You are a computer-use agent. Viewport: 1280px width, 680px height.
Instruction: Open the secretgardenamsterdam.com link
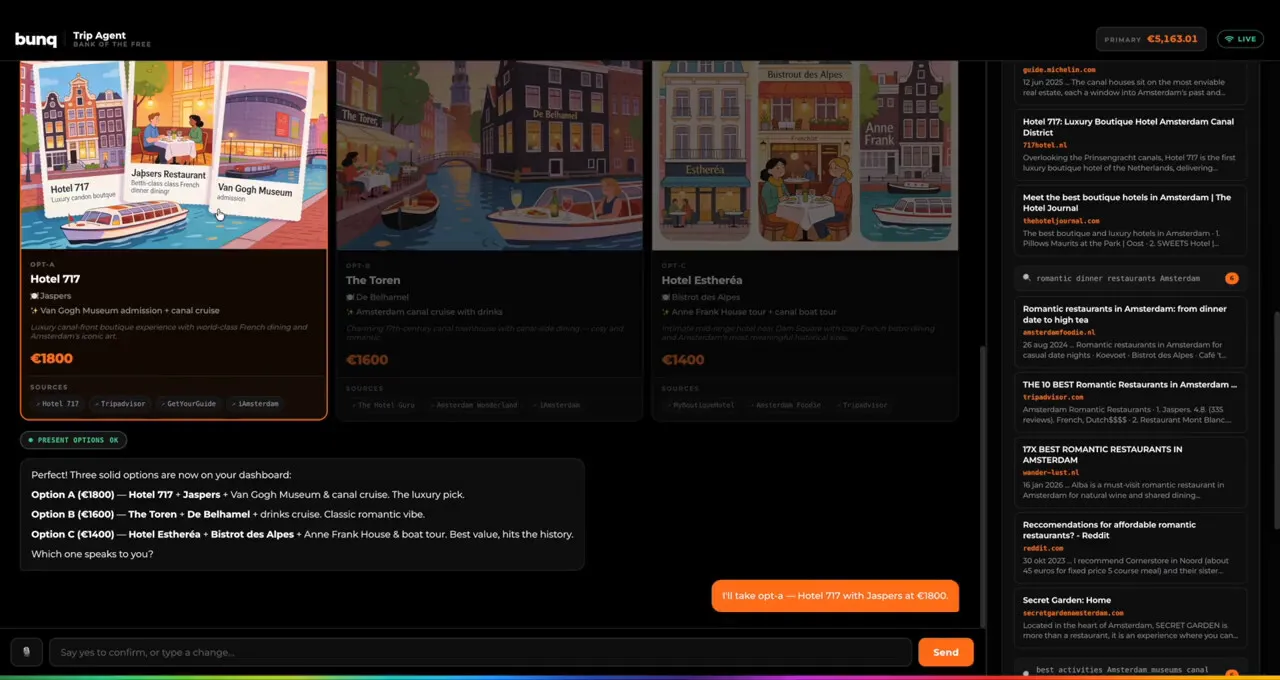coord(1073,613)
